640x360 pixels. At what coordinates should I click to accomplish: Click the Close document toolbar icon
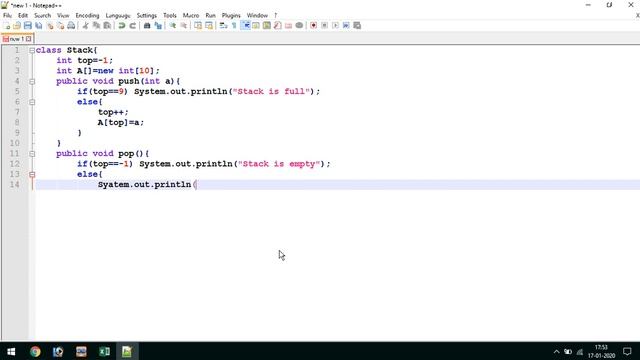pos(50,26)
